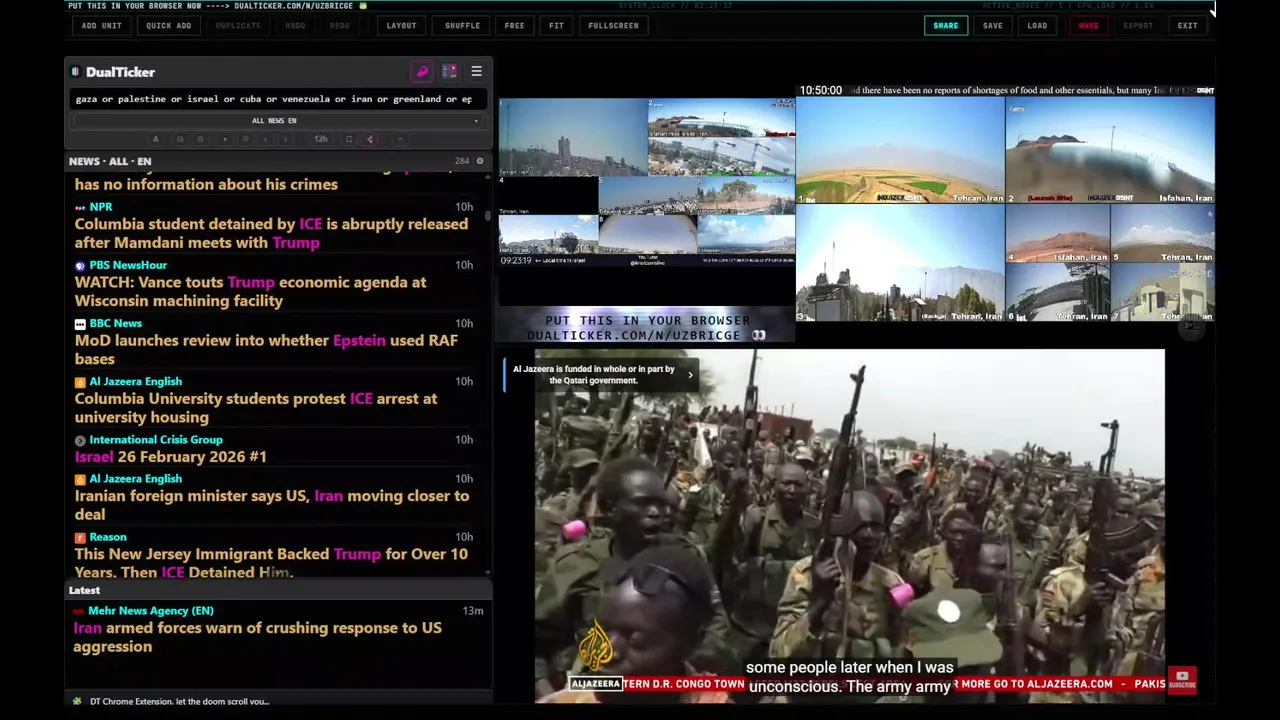
Task: Toggle the red-outlined share icon in ticker toolbar
Action: click(370, 139)
